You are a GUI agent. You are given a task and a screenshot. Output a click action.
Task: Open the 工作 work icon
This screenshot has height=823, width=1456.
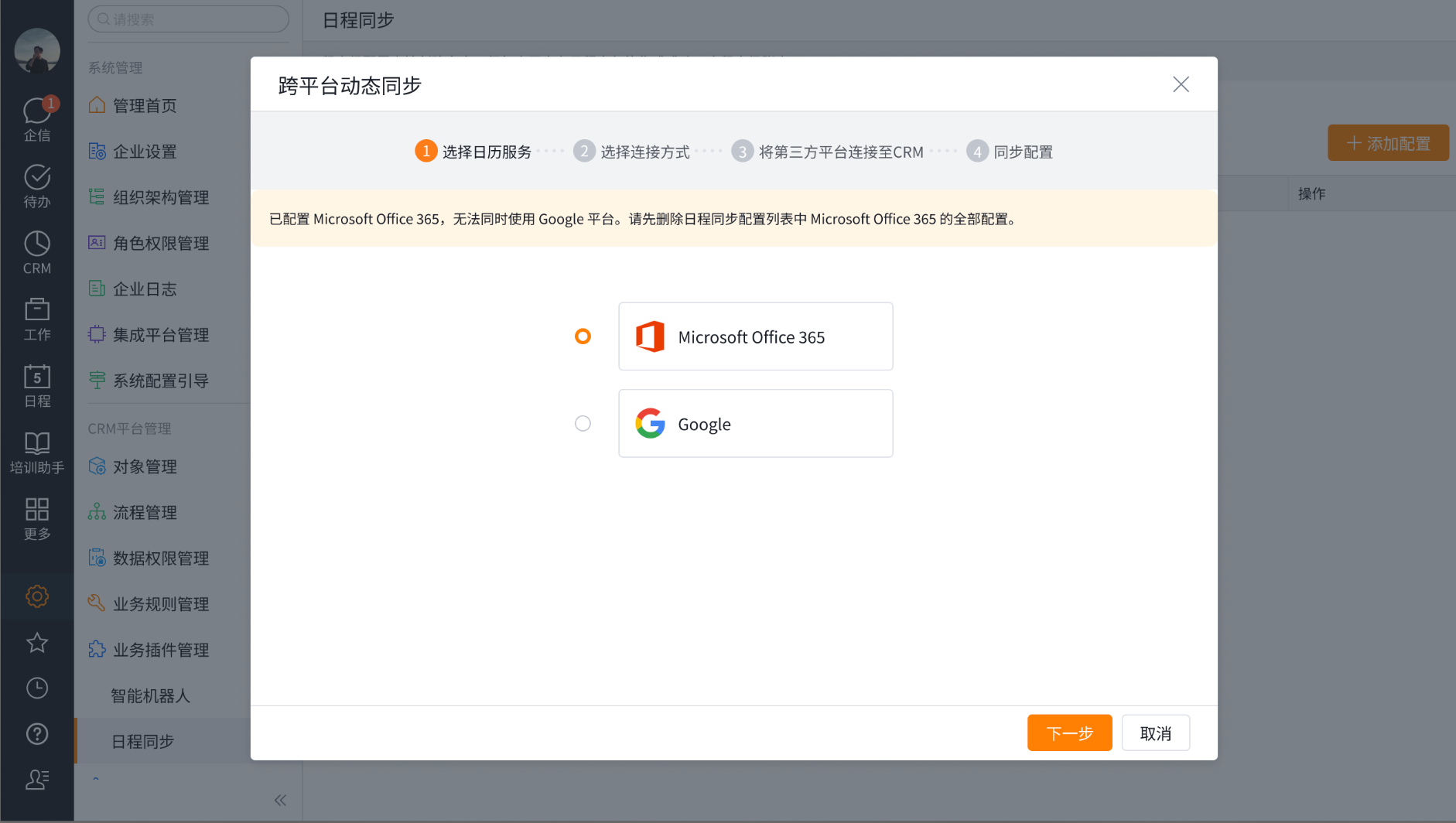36,319
